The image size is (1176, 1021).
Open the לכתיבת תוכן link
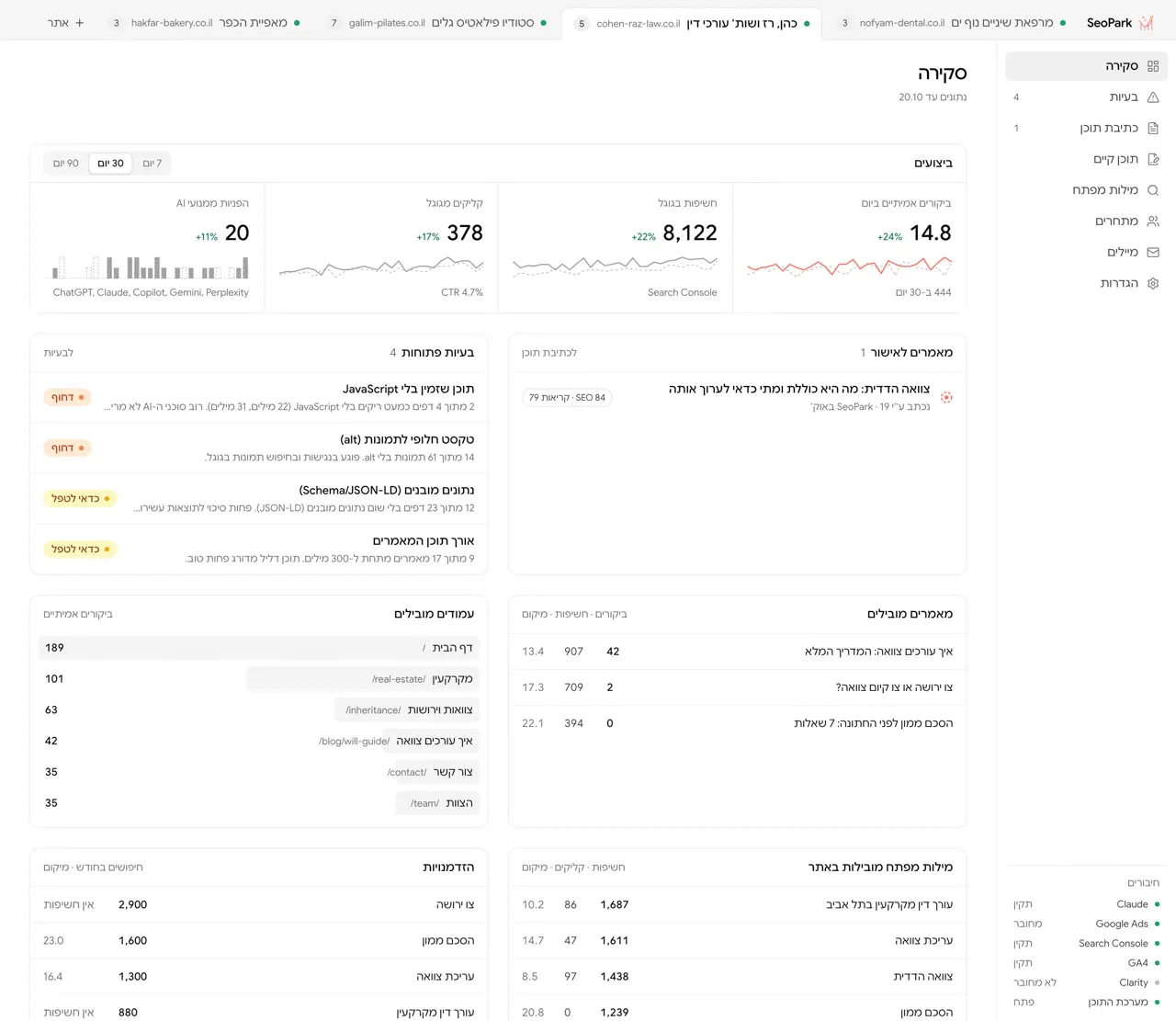pyautogui.click(x=549, y=353)
